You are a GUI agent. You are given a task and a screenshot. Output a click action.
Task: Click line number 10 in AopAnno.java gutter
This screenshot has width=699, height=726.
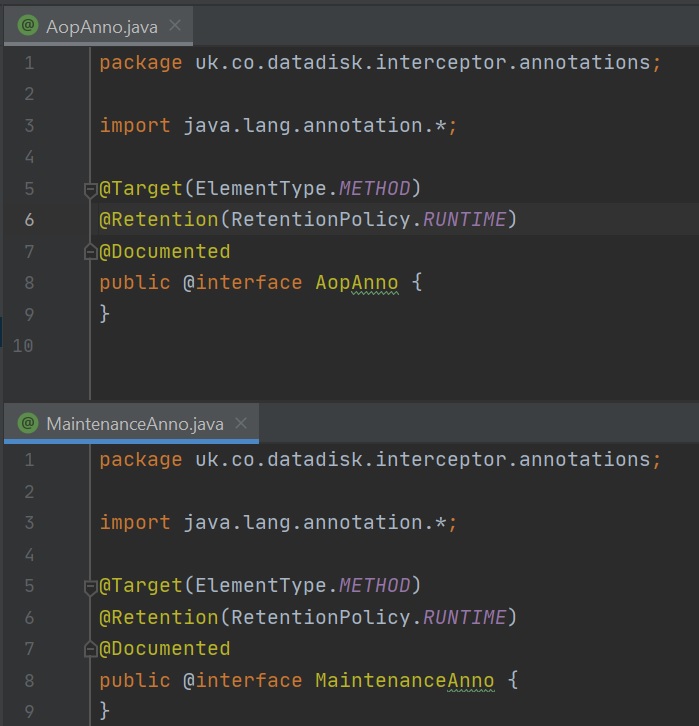[25, 345]
